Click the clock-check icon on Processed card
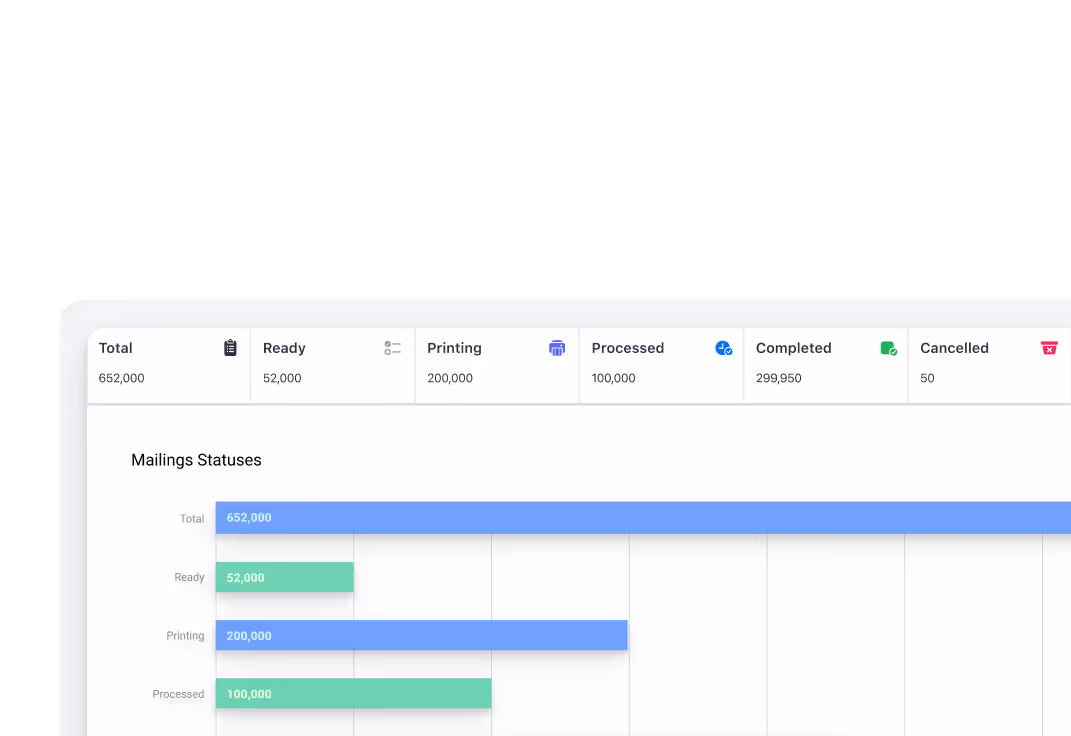The image size is (1071, 736). pyautogui.click(x=723, y=348)
